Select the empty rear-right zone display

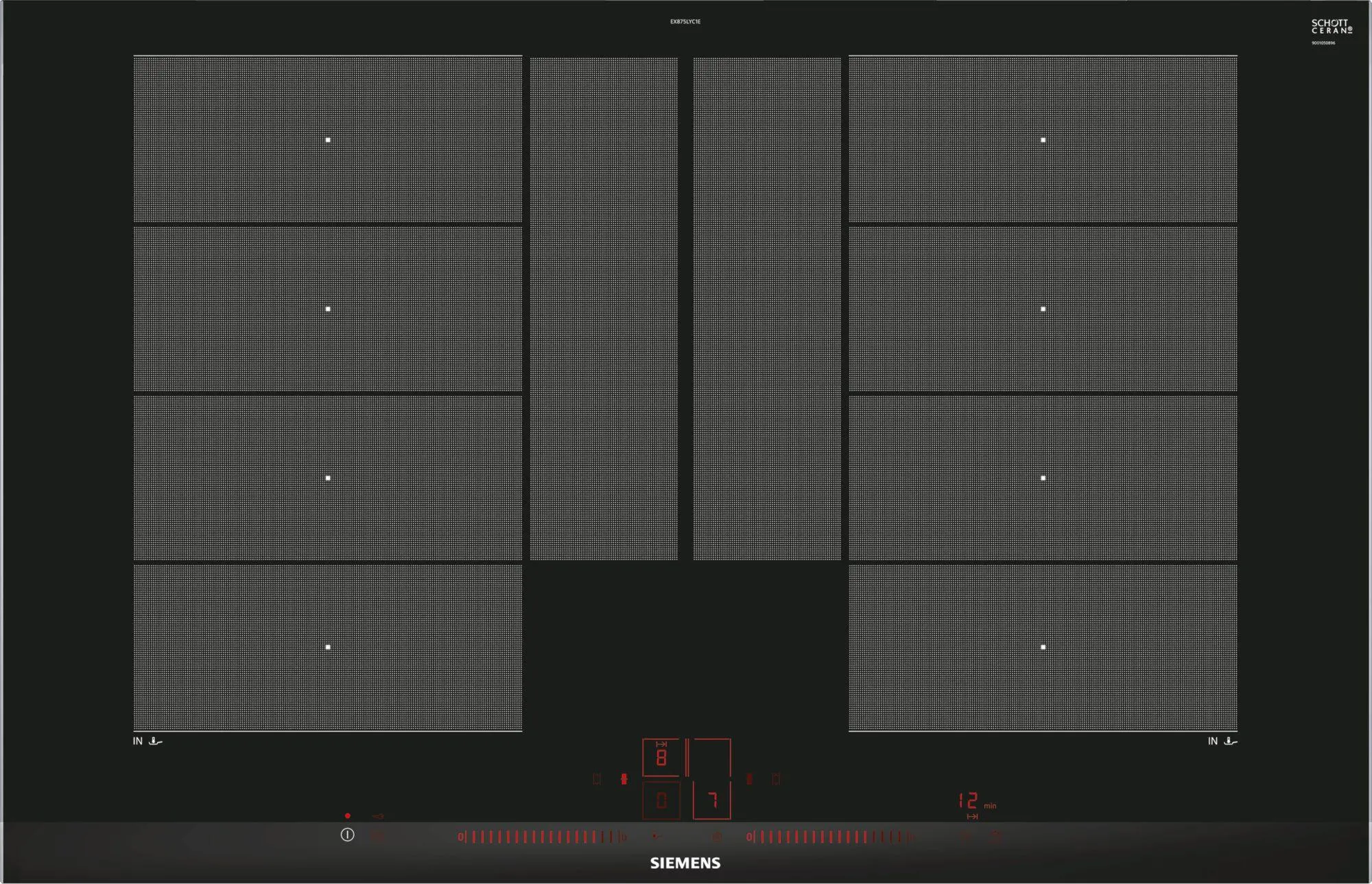coord(712,758)
